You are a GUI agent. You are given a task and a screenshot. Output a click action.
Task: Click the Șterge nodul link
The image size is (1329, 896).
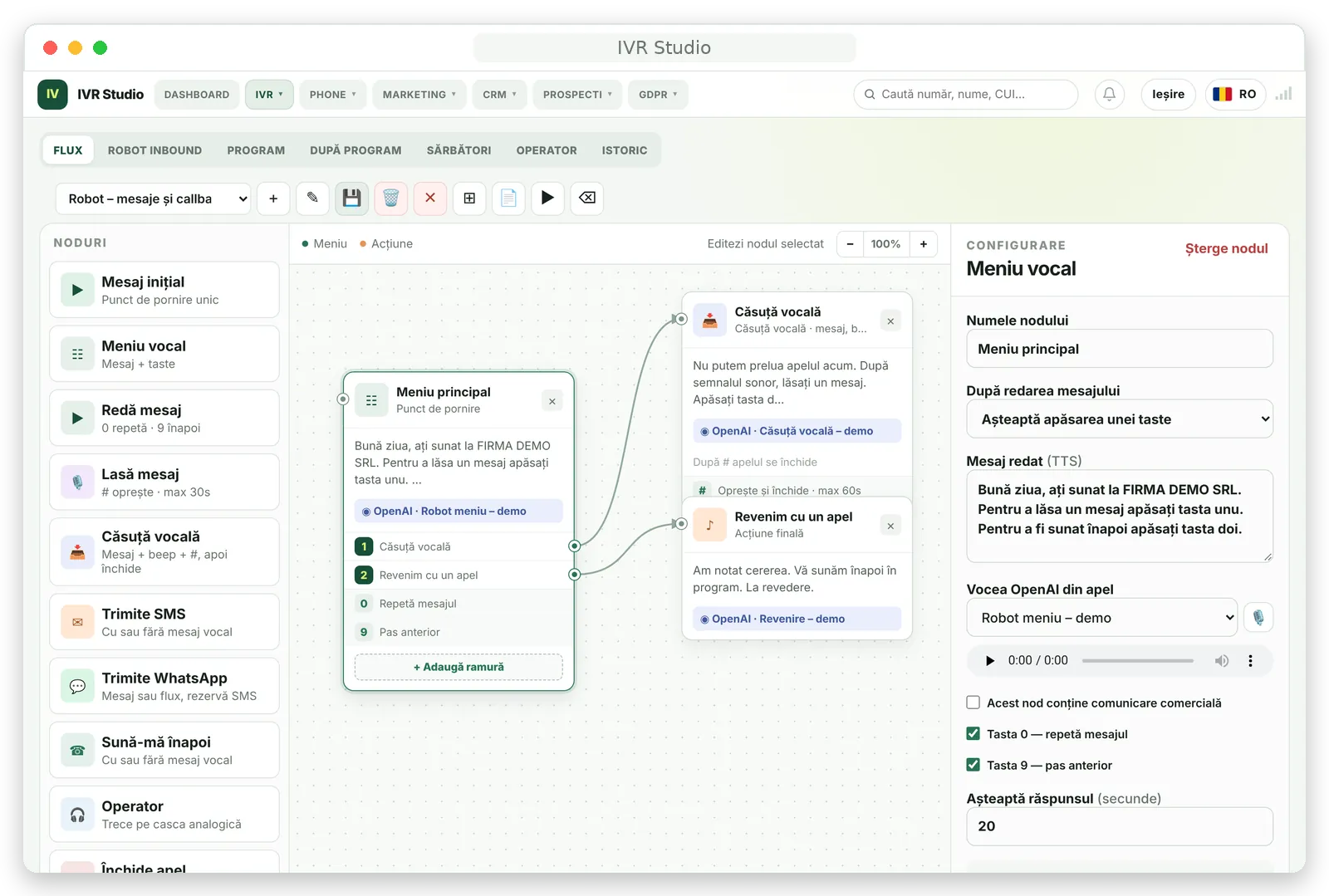[x=1226, y=248]
